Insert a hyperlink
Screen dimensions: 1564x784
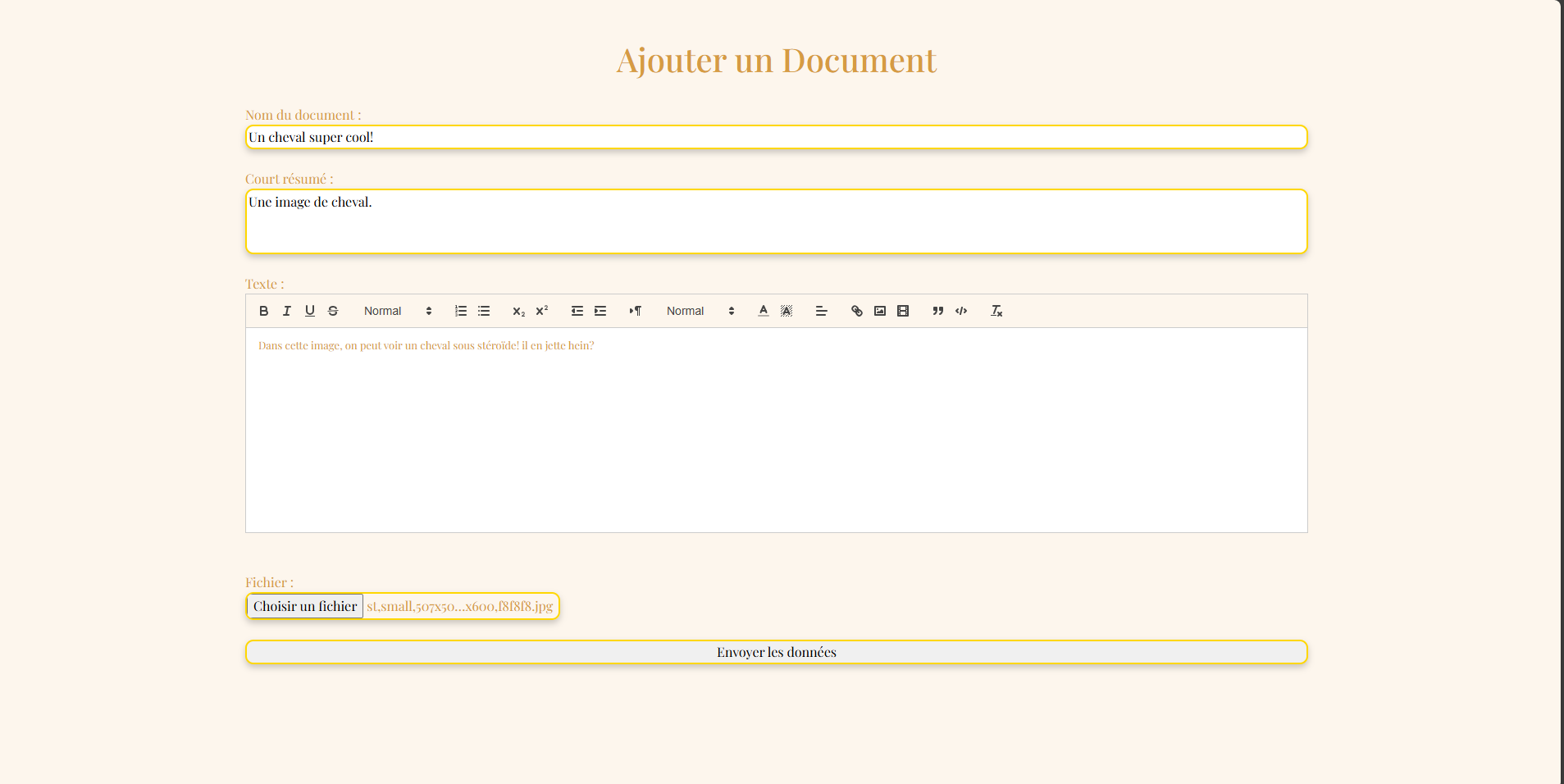click(x=857, y=311)
